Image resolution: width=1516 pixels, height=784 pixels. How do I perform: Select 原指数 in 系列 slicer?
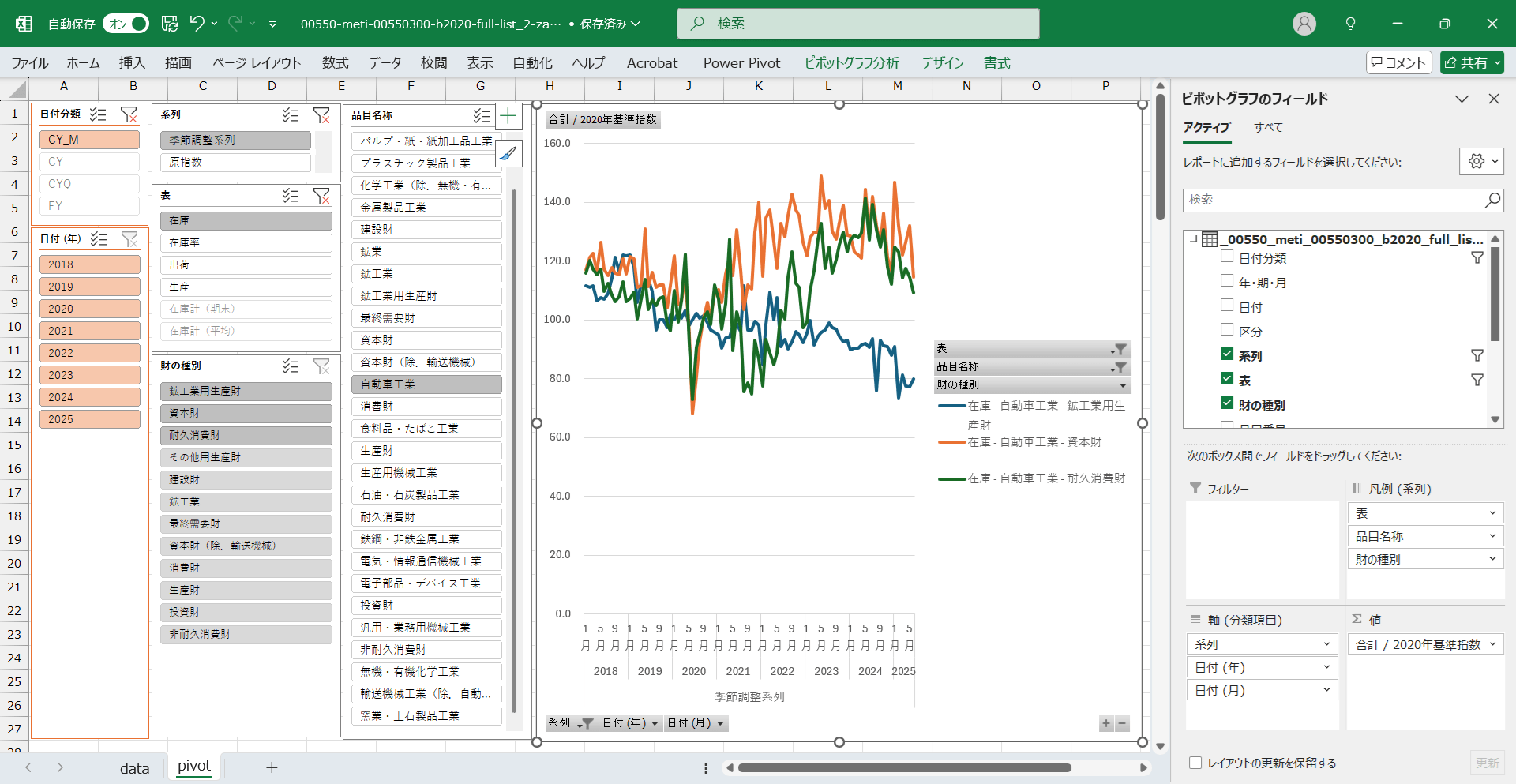[235, 163]
